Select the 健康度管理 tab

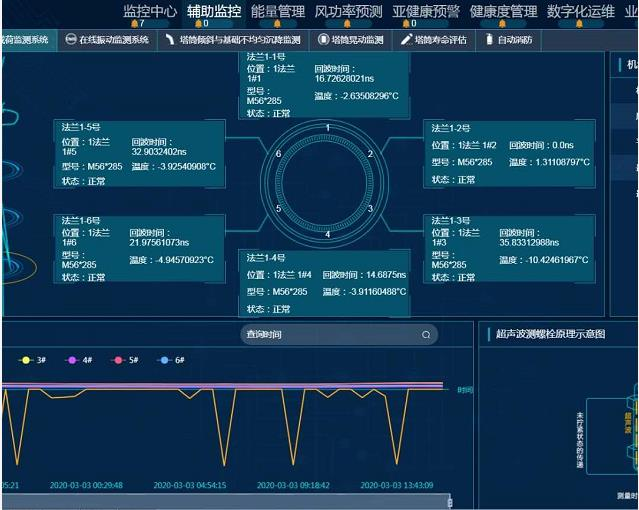tap(503, 11)
